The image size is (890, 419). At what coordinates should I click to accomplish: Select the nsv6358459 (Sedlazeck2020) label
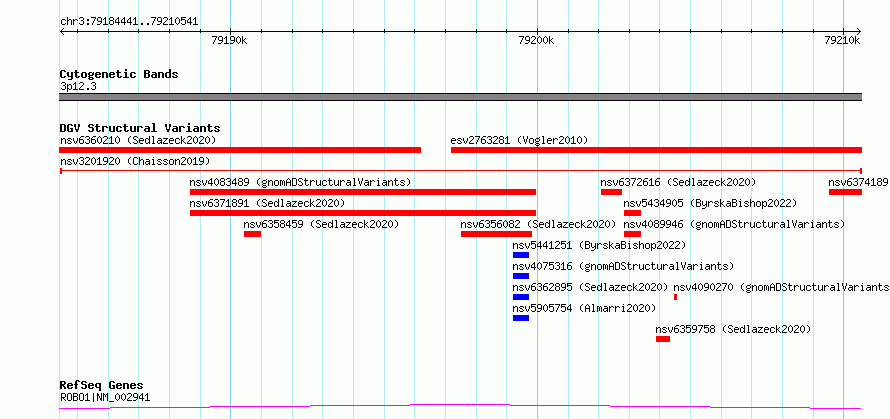(x=321, y=224)
